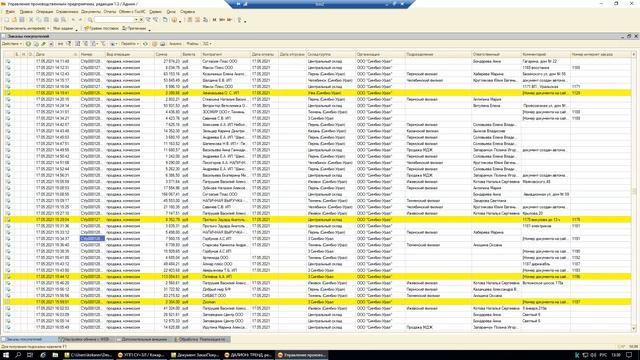Open the Сервис menu
The height and width of the screenshot is (360, 640).
[155, 12]
